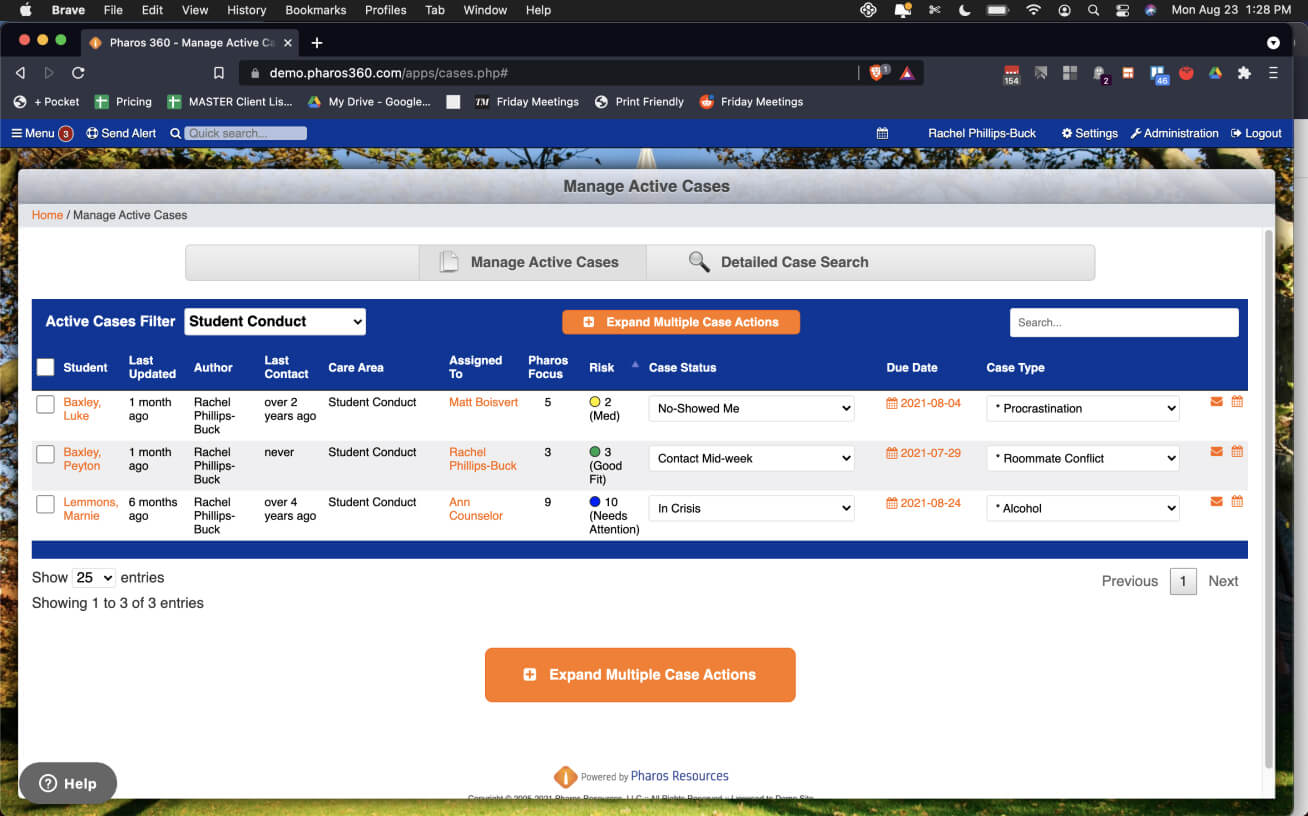The width and height of the screenshot is (1308, 816).
Task: Email icon in the Lemmons, Marnie row
Action: pos(1216,502)
